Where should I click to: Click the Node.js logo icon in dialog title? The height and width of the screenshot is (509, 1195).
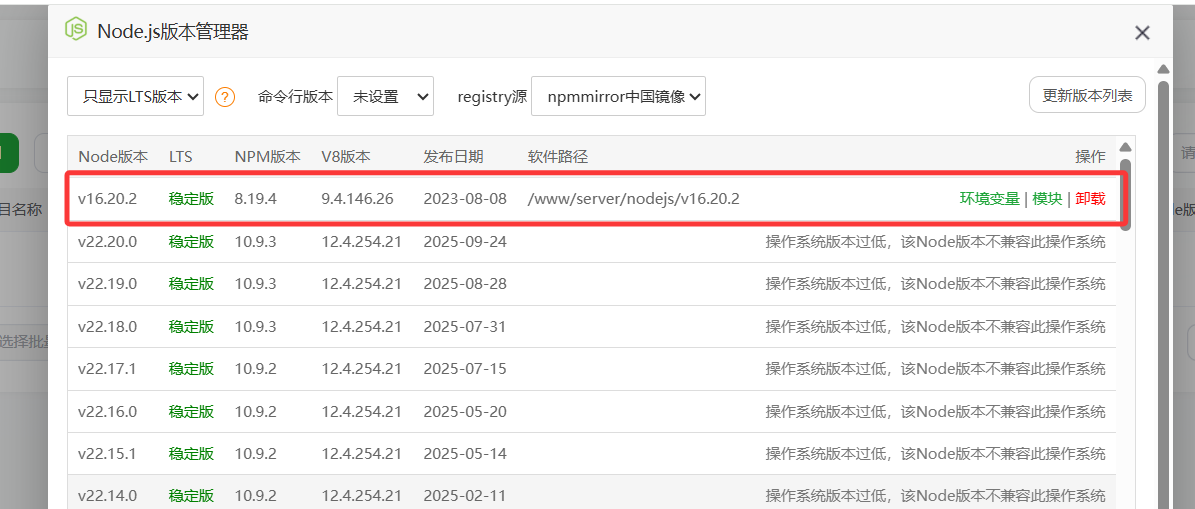(75, 30)
